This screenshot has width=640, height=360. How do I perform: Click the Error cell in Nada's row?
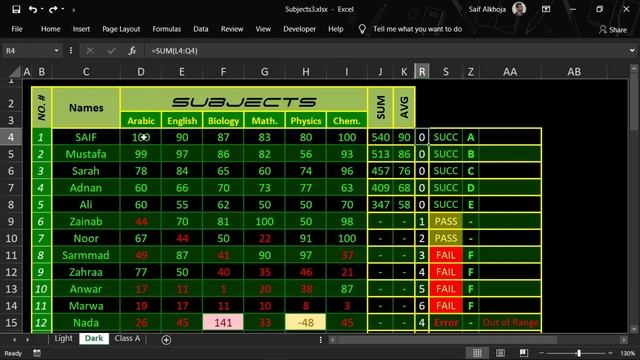pos(446,322)
